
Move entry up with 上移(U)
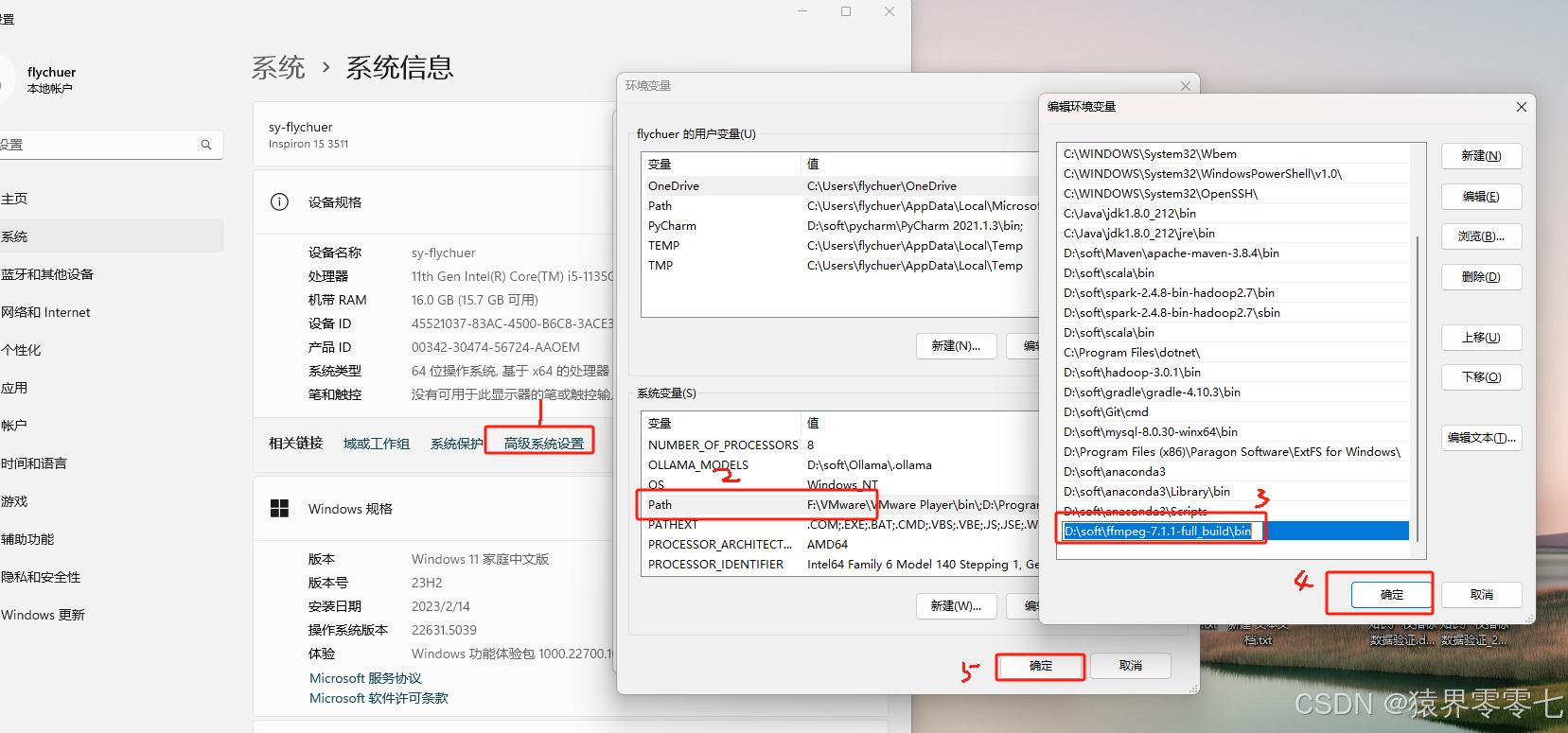[x=1481, y=338]
